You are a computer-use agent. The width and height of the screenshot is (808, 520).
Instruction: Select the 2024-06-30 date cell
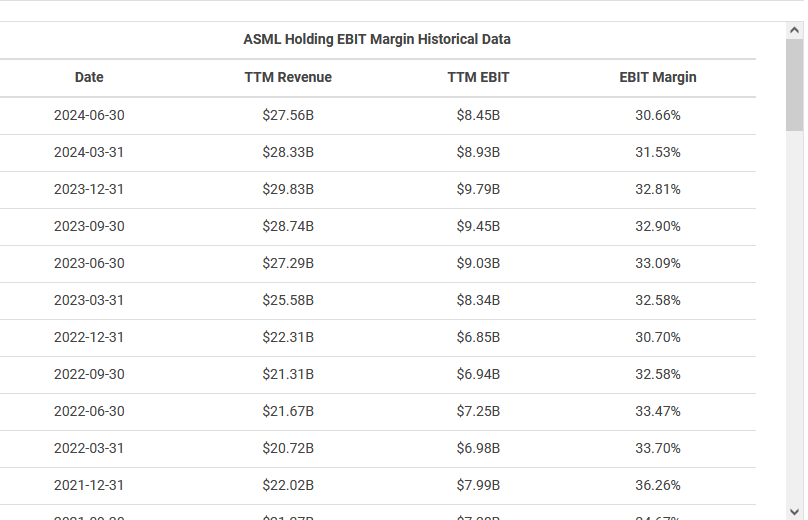coord(89,115)
